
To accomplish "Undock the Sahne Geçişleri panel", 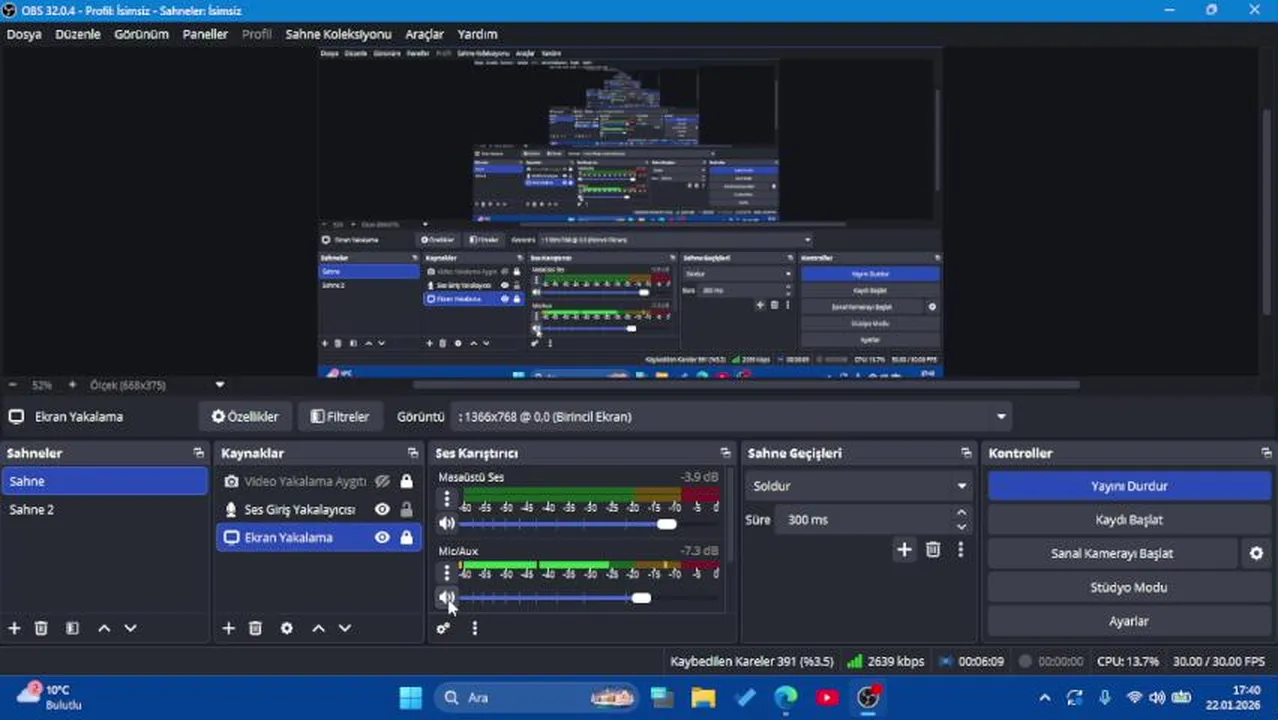I will point(965,453).
